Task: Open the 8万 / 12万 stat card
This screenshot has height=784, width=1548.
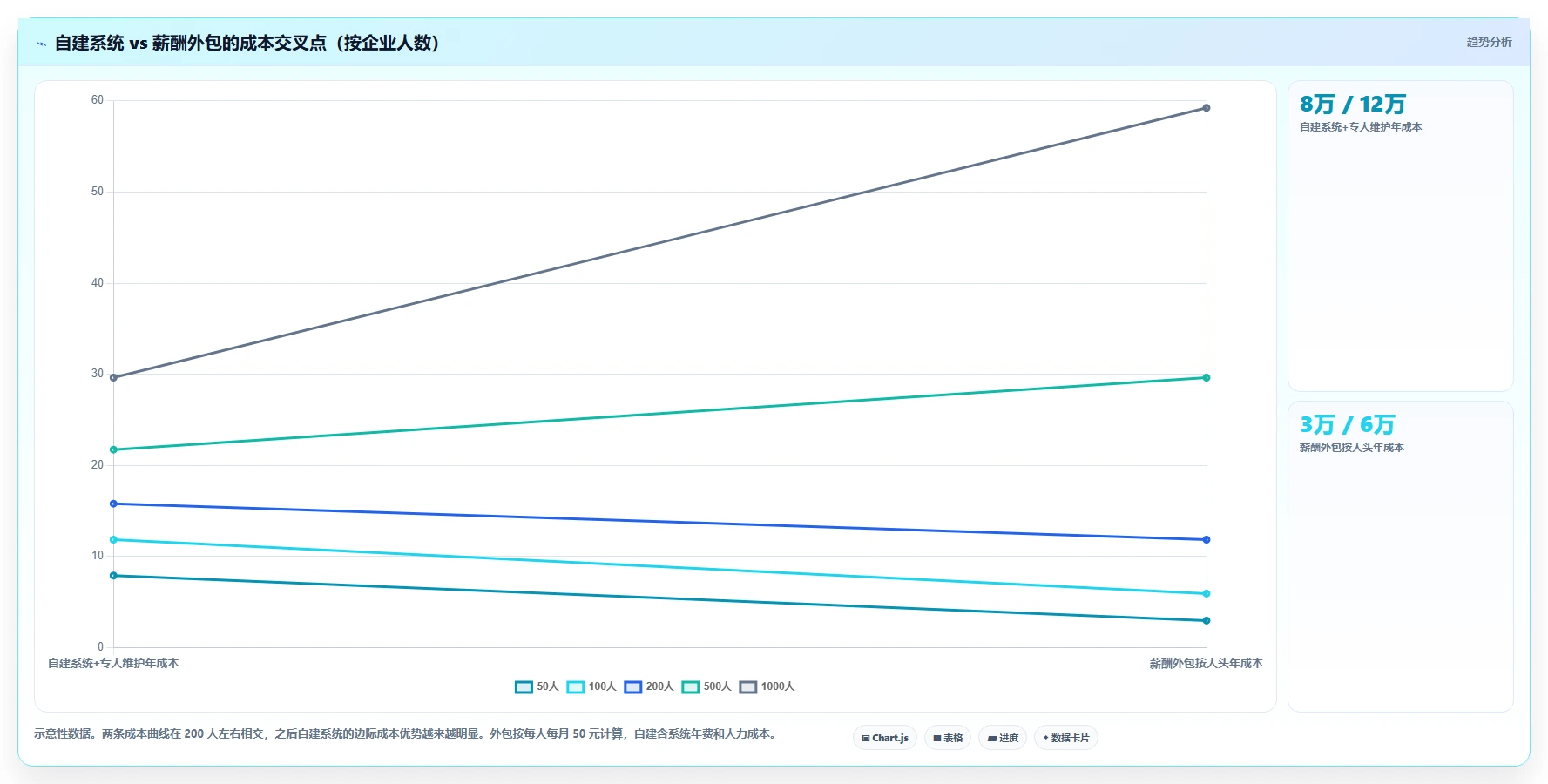Action: pos(1401,236)
